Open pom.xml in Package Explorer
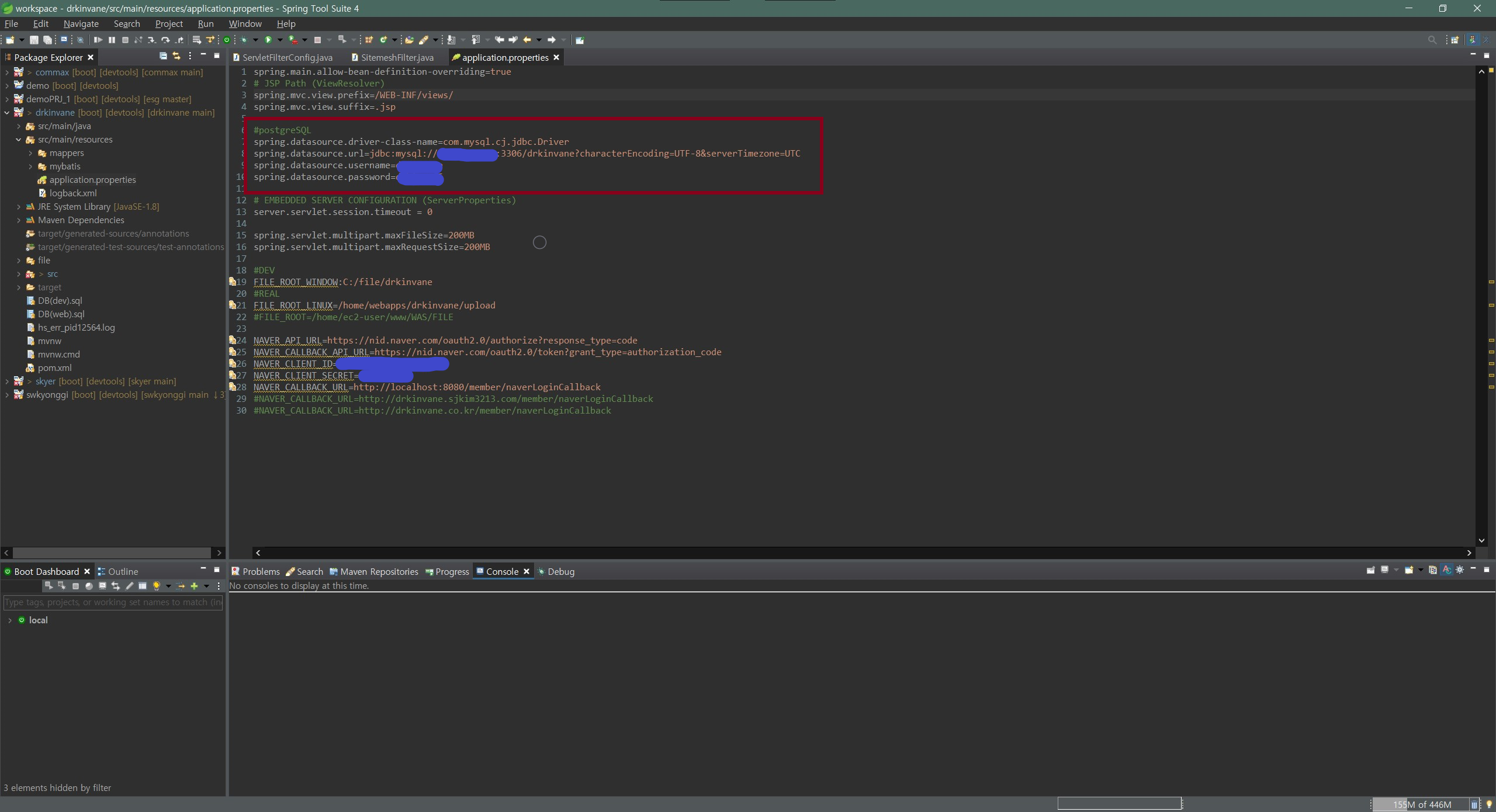 [x=54, y=368]
